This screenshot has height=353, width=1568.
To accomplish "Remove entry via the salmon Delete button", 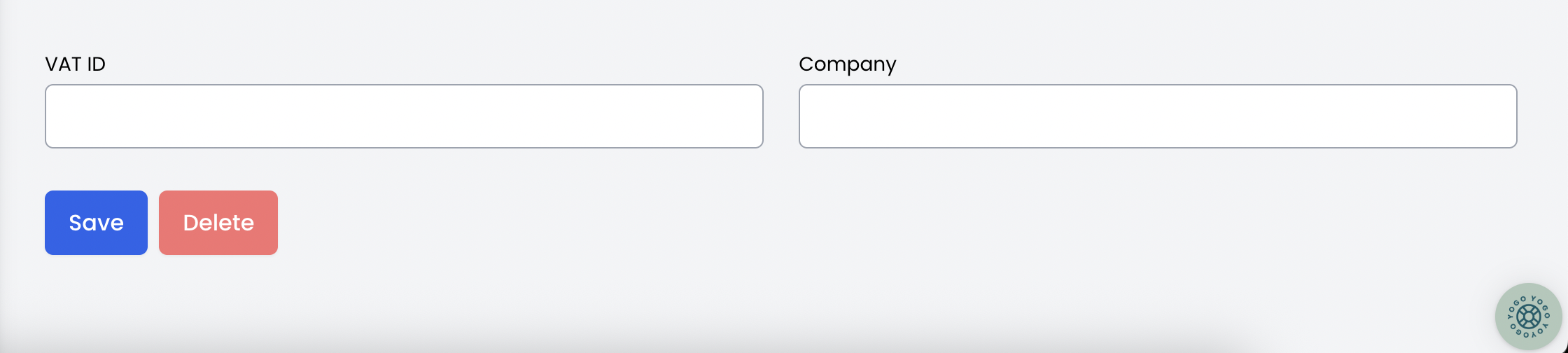I will click(x=218, y=223).
